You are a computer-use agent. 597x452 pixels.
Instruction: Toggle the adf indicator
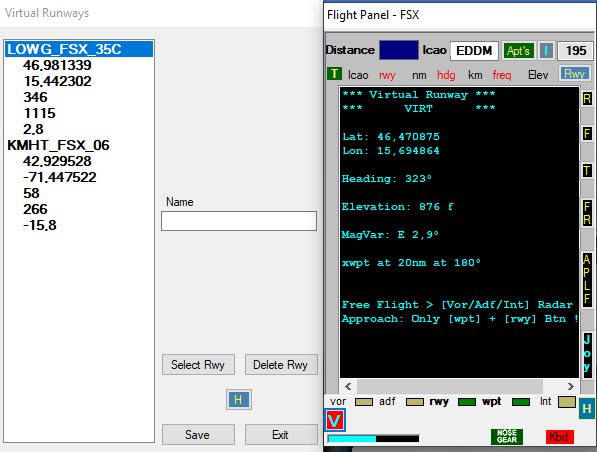click(415, 402)
